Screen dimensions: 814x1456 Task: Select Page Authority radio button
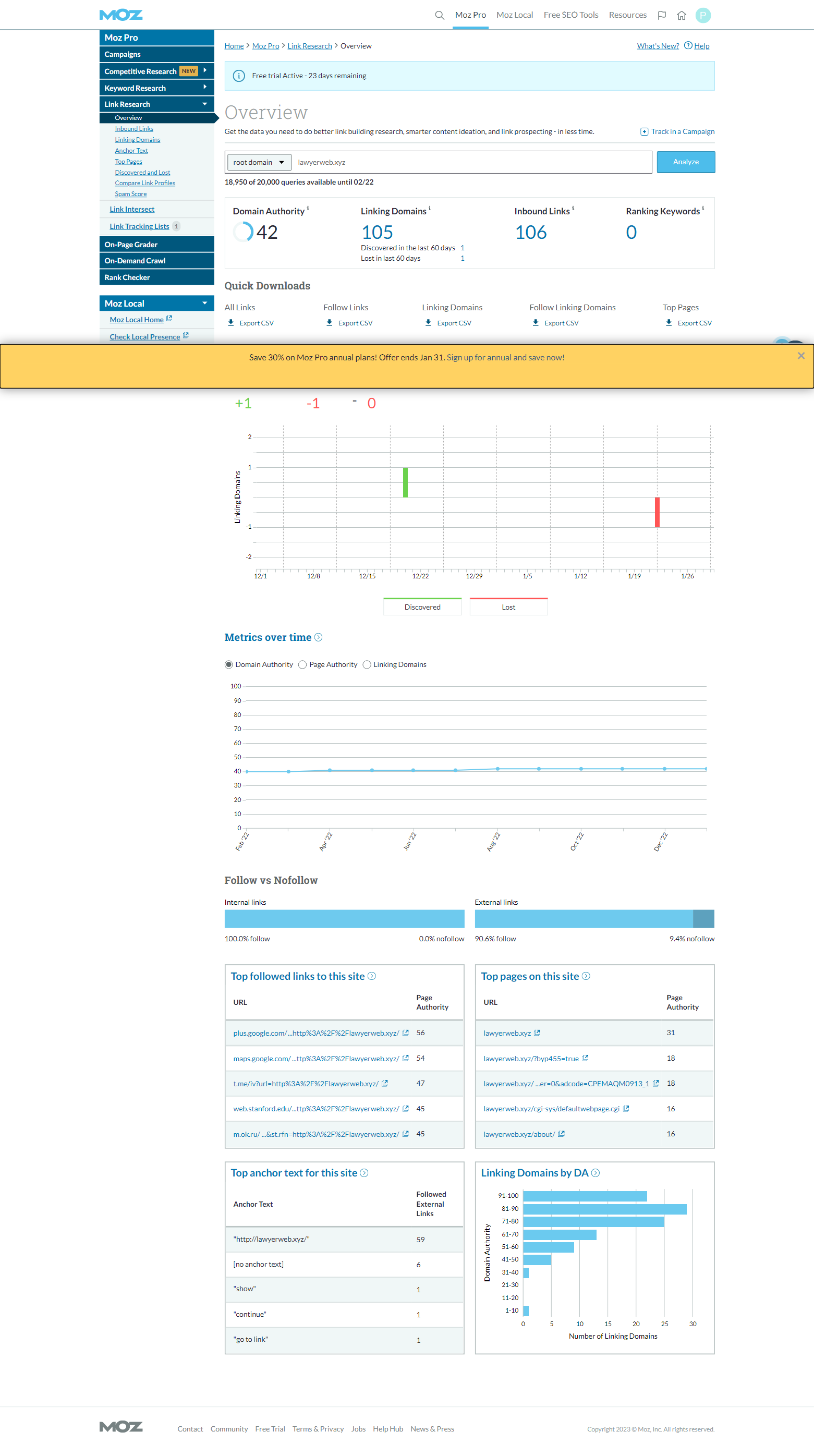pyautogui.click(x=302, y=665)
